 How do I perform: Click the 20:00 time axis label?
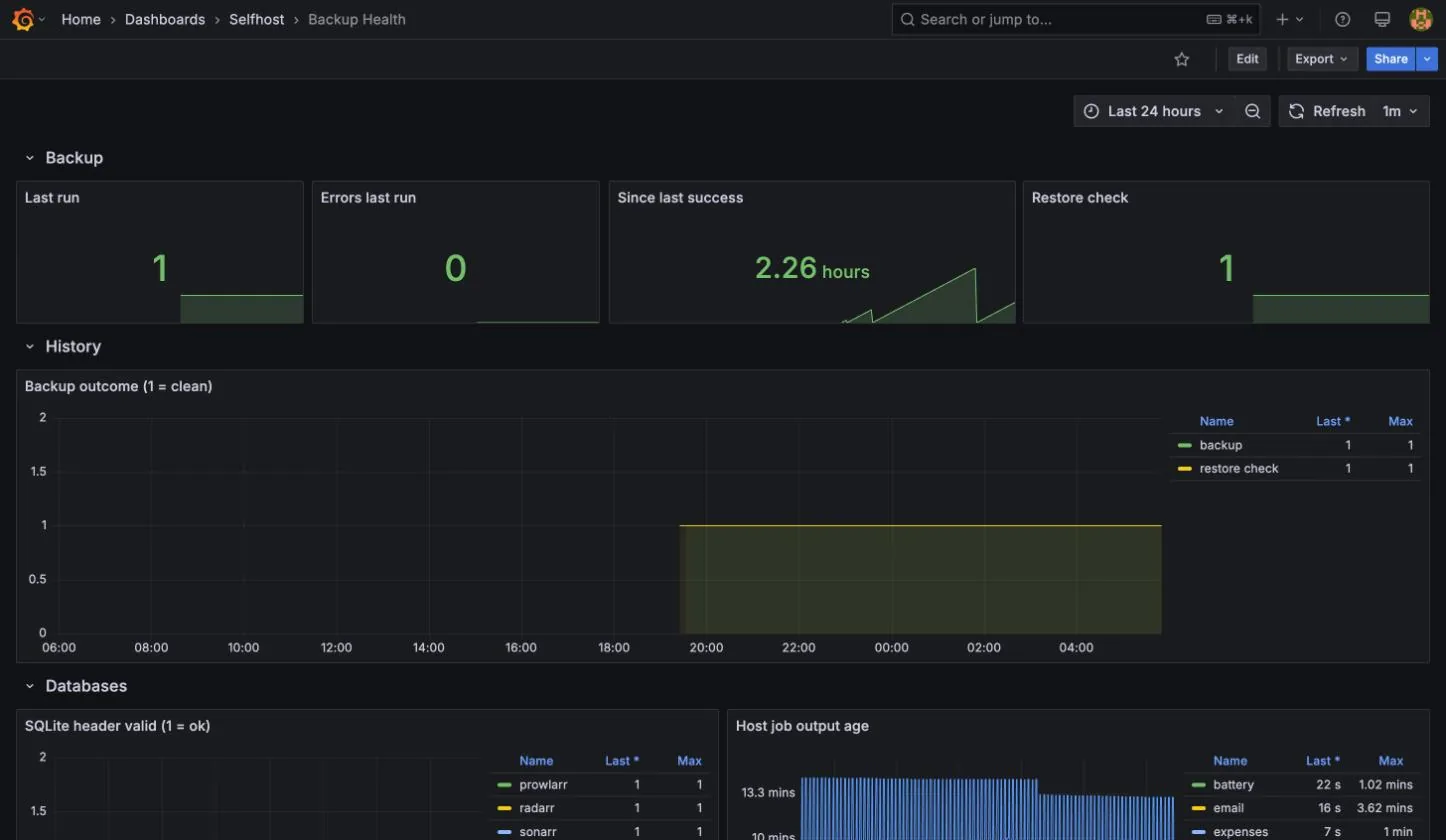[706, 647]
